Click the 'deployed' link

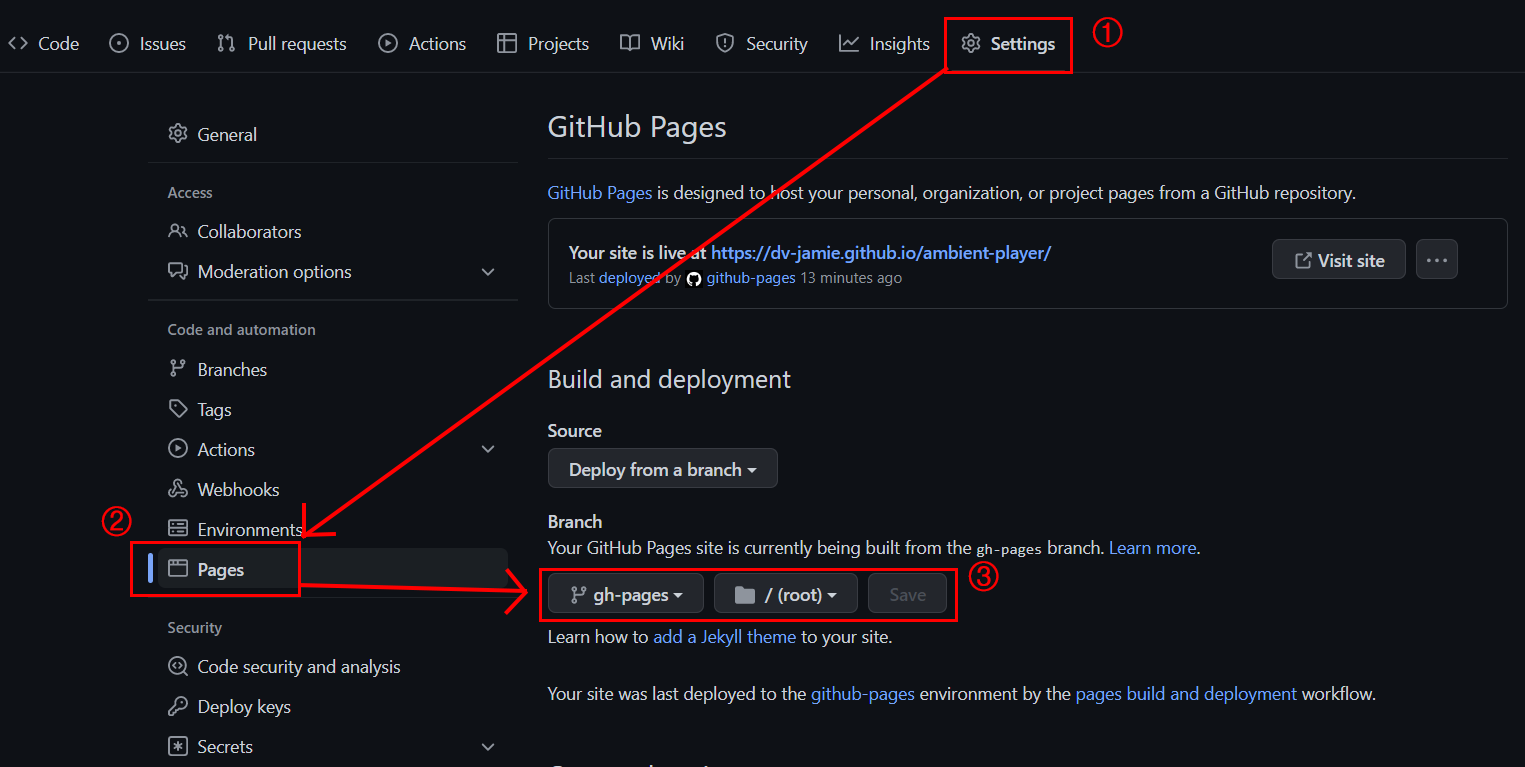coord(629,278)
